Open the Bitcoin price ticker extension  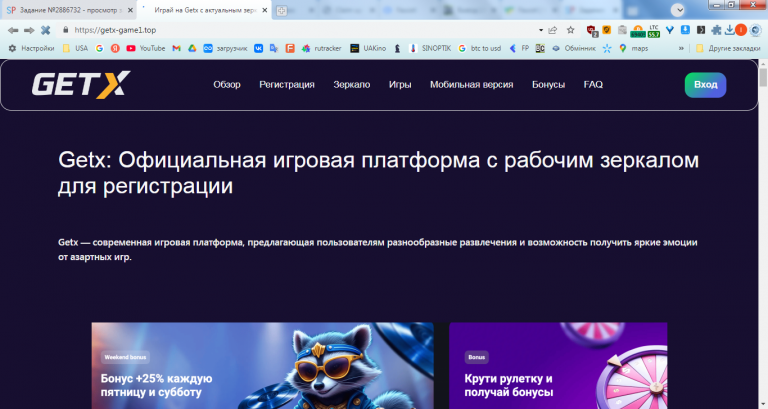(x=638, y=31)
